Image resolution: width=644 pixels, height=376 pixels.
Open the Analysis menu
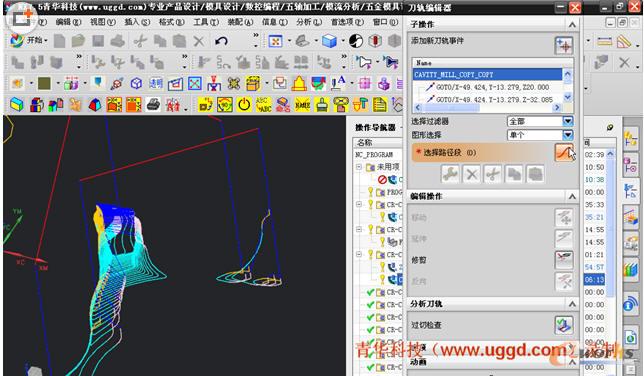coord(309,22)
